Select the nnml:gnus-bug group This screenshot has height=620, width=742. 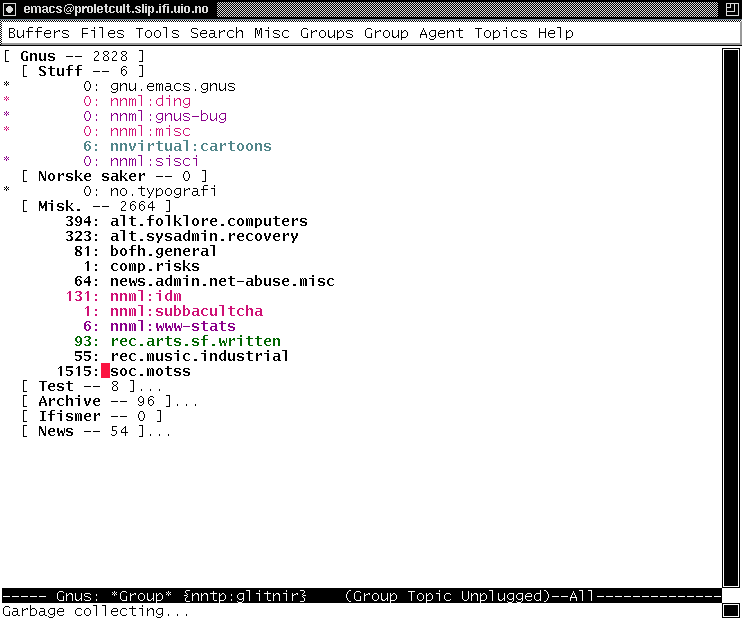[x=168, y=116]
